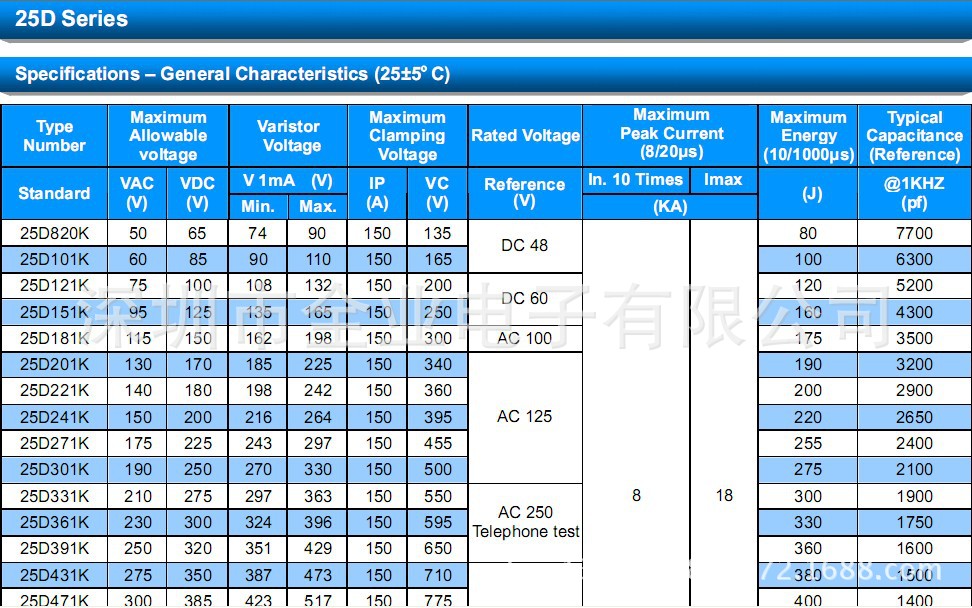972x608 pixels.
Task: Select the Maximum Clamping Voltage header
Action: (x=407, y=136)
